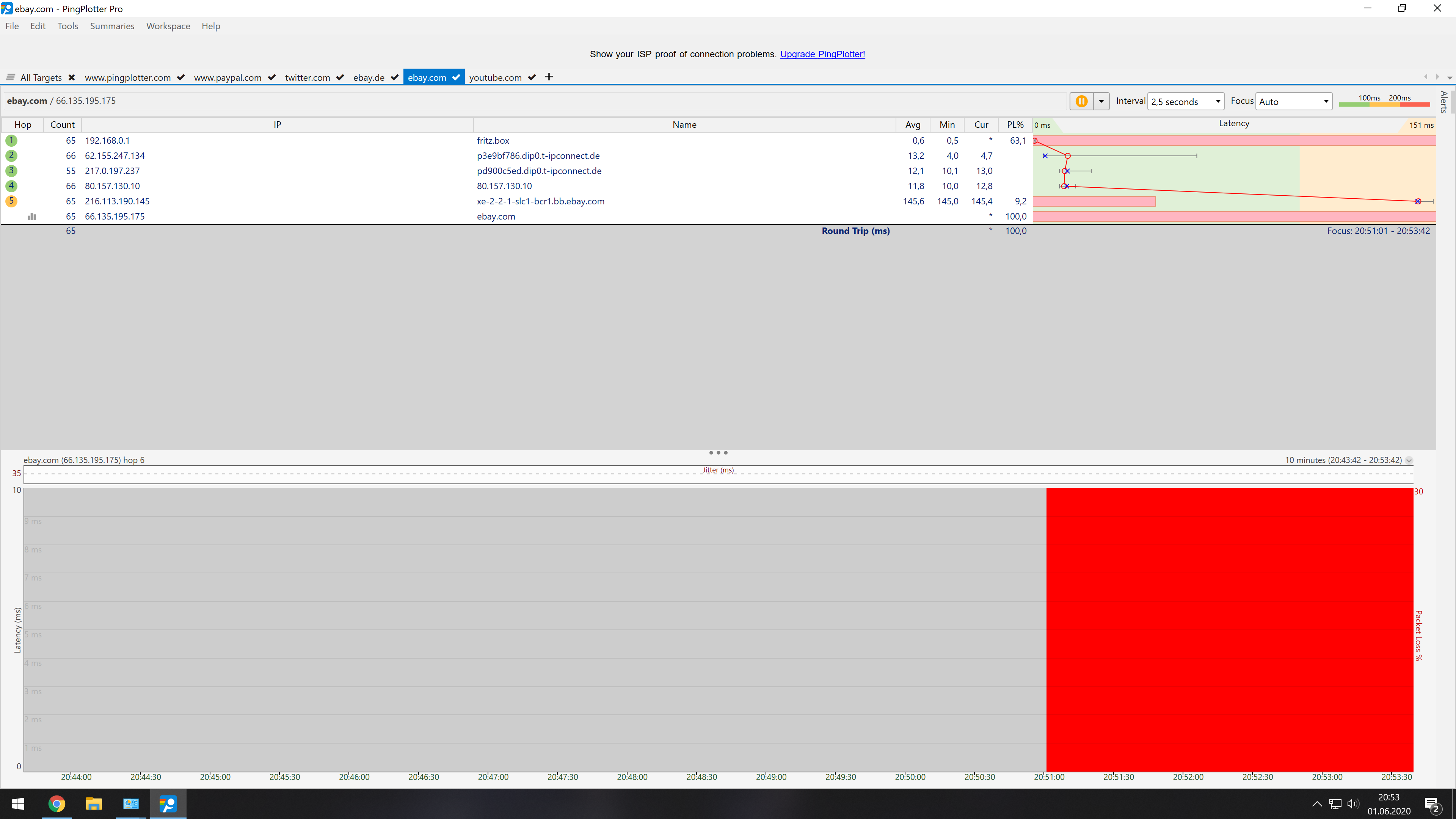Click the ebay.com target address field

pos(535,101)
